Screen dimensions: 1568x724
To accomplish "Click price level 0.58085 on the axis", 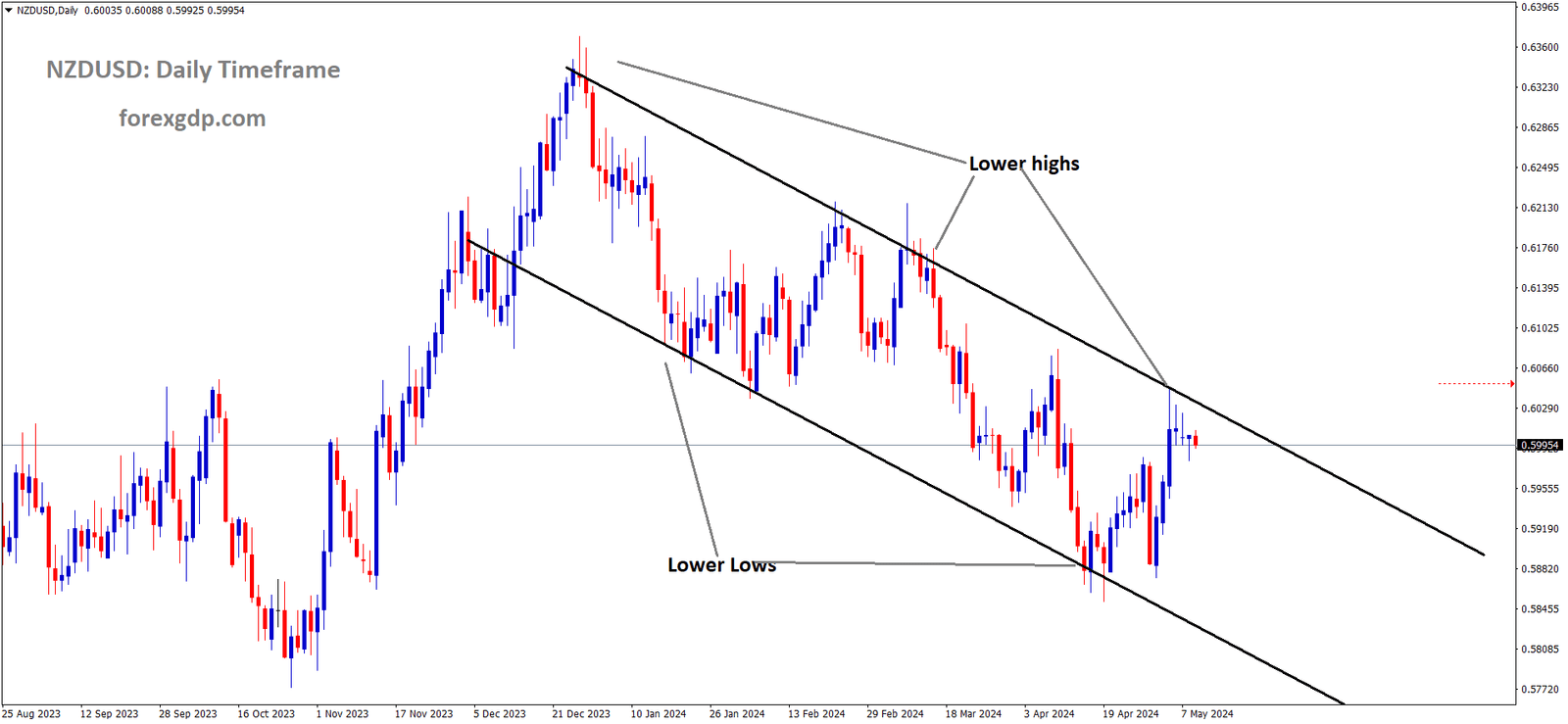I will [1539, 649].
